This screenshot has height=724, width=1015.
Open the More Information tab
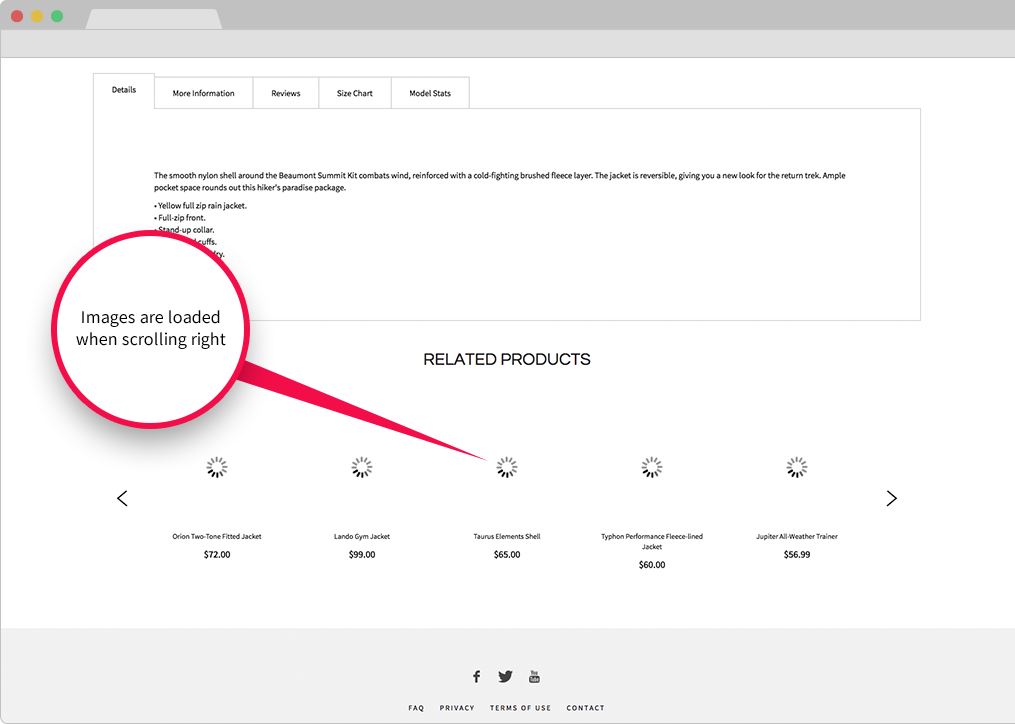pyautogui.click(x=203, y=93)
